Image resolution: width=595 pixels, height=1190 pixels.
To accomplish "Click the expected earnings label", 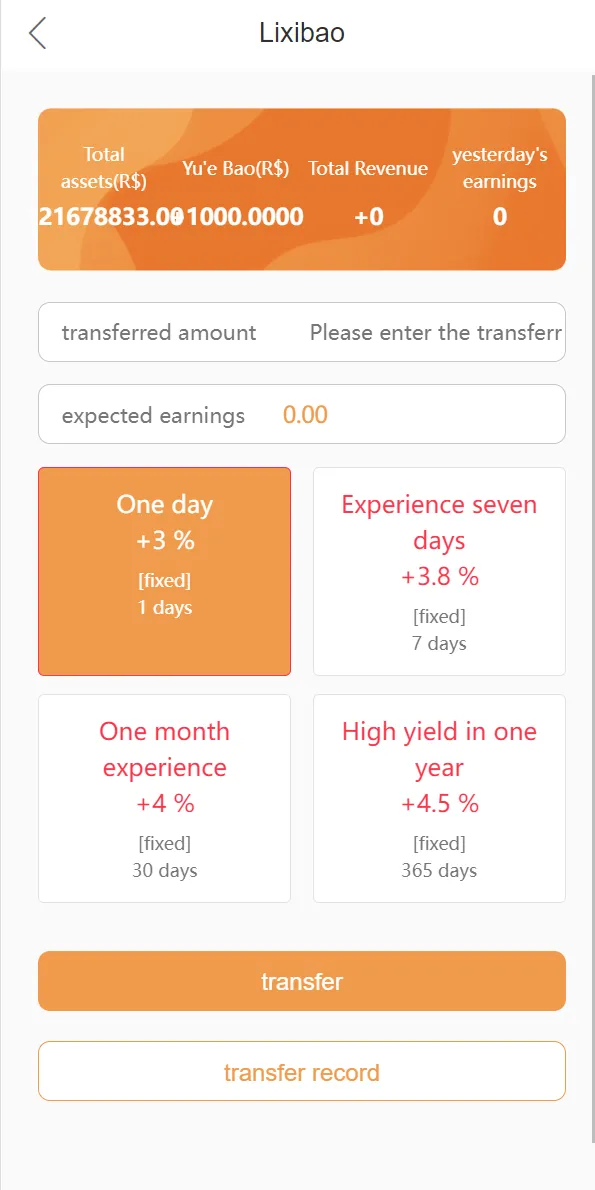I will [153, 416].
